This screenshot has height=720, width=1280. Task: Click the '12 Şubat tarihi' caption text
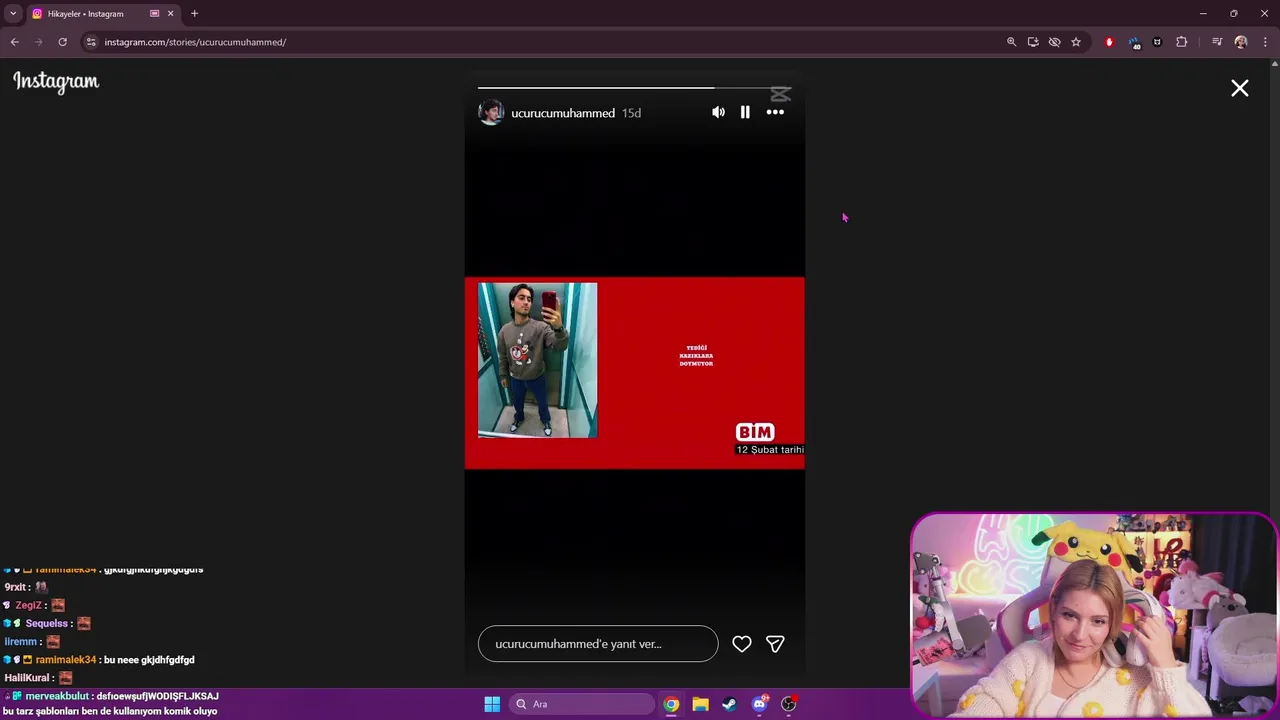(770, 450)
